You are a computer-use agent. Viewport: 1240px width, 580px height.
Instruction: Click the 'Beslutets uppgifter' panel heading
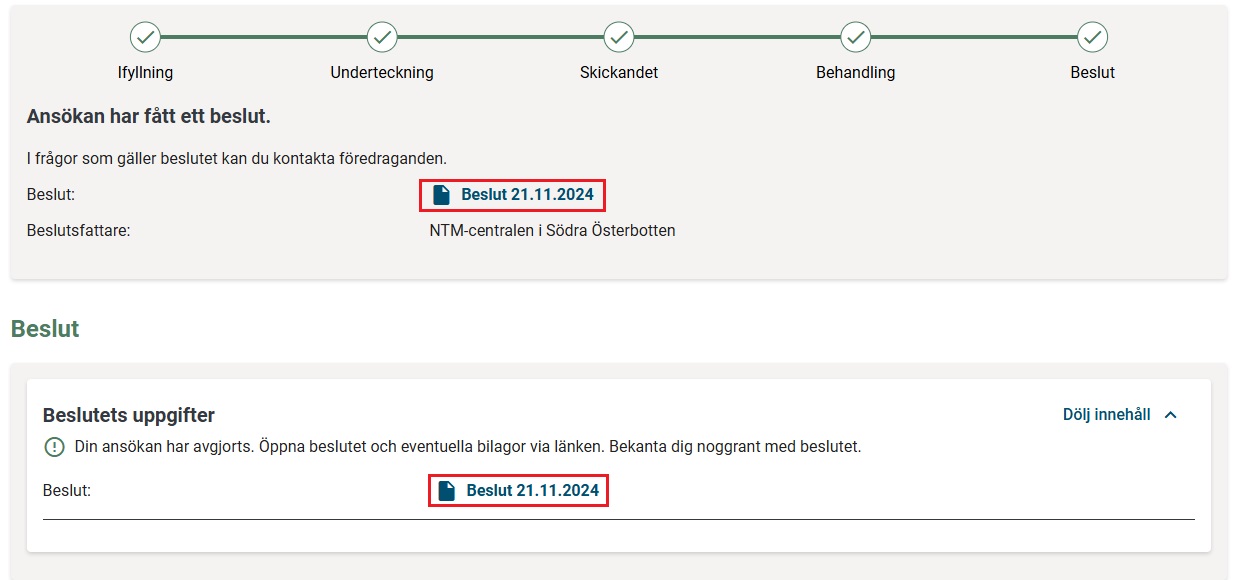pos(129,415)
